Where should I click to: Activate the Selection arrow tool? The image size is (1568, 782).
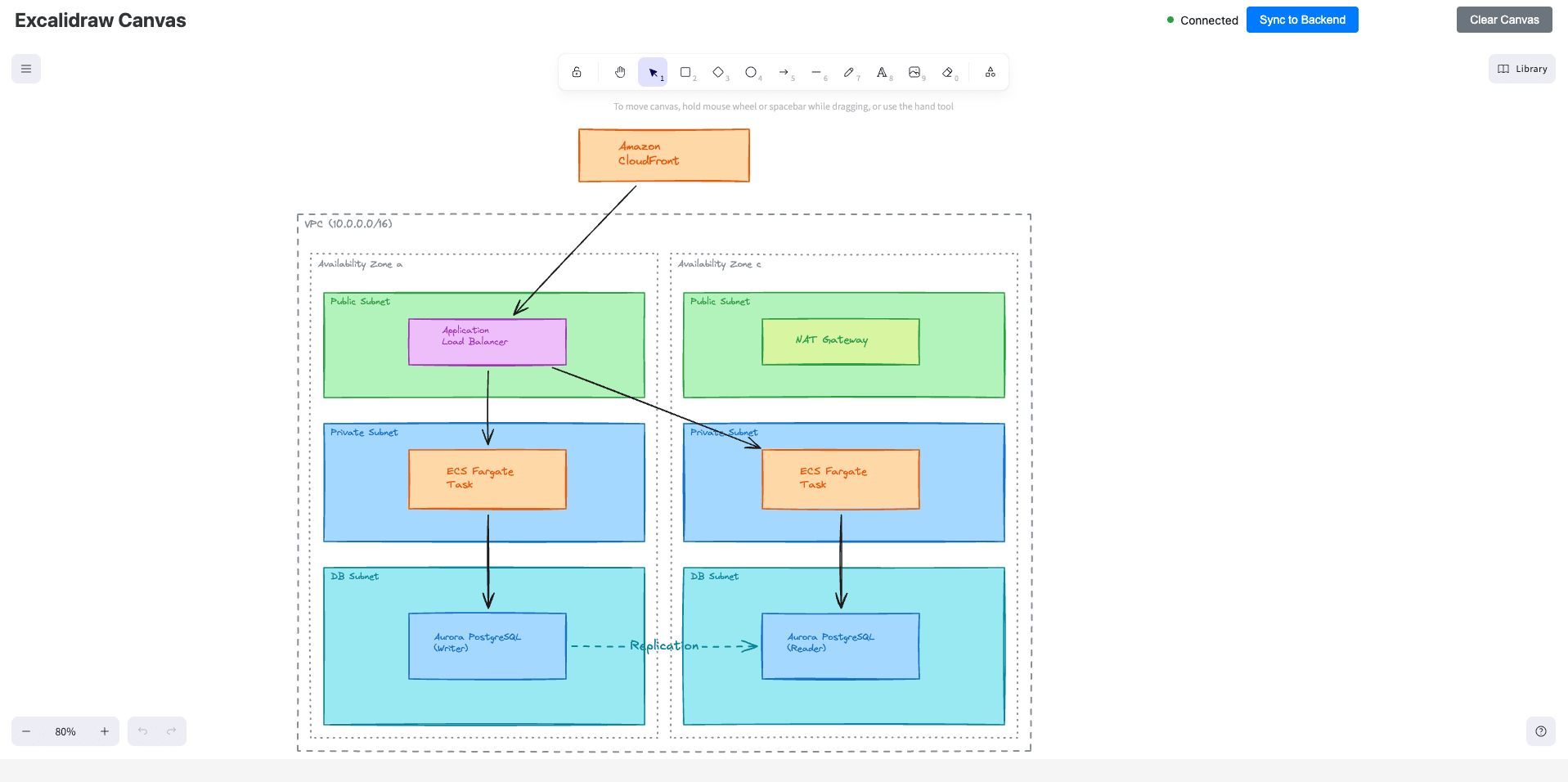pos(653,72)
